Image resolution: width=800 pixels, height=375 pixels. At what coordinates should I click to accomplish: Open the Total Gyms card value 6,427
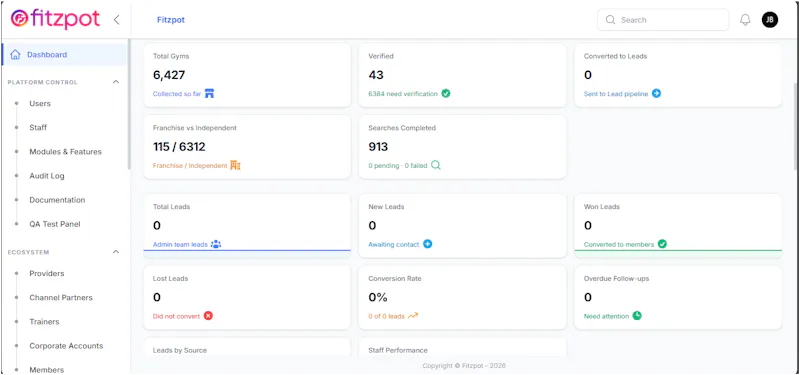tap(169, 75)
